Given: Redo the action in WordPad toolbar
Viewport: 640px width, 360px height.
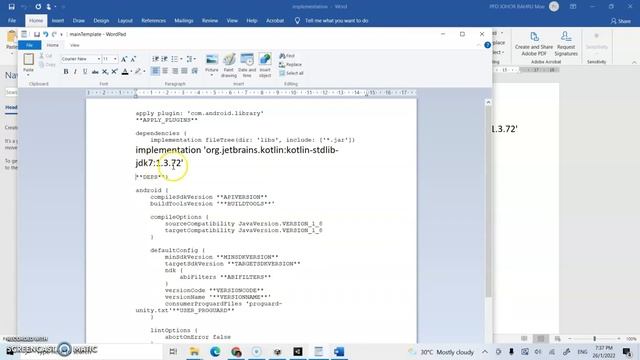Looking at the screenshot, I should point(54,34).
